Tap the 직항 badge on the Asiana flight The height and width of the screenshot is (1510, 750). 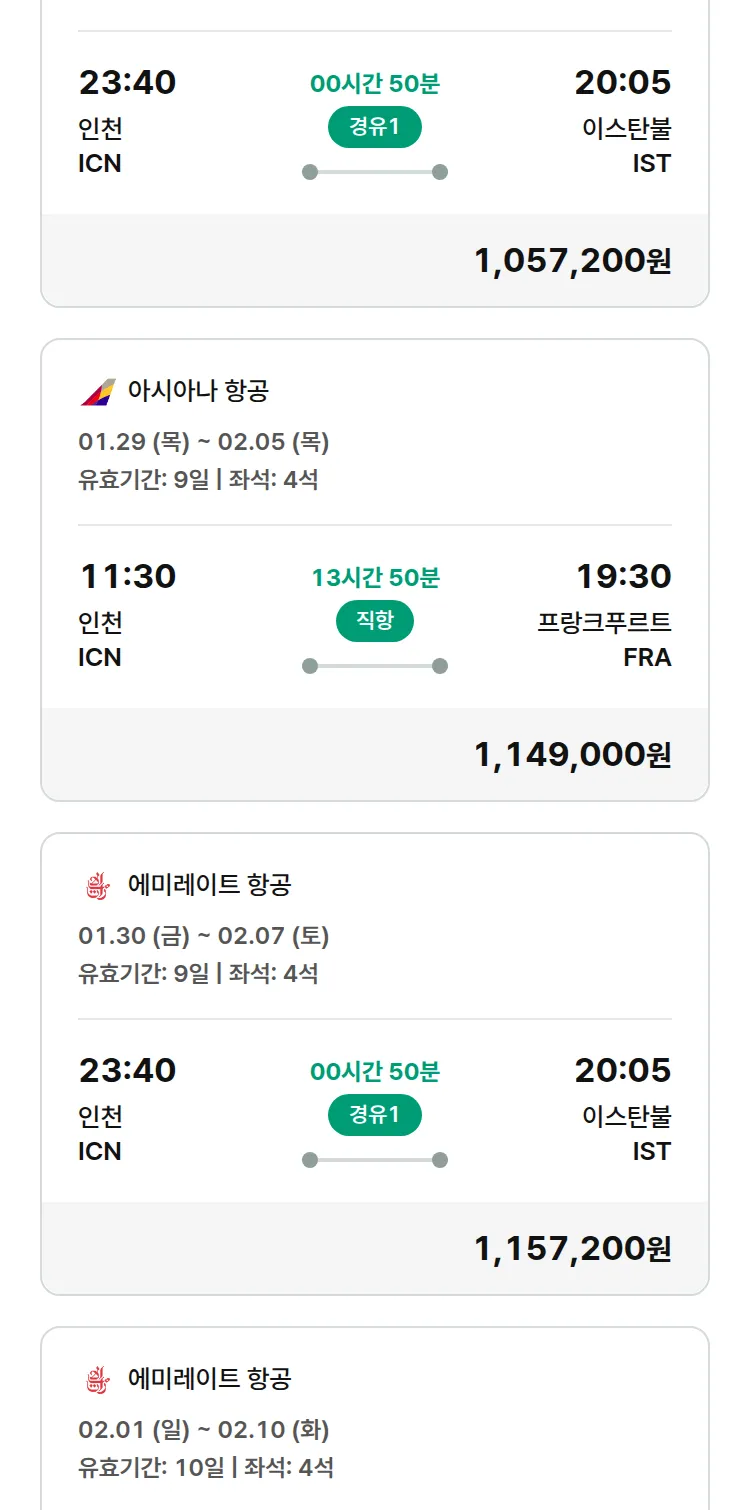[375, 621]
